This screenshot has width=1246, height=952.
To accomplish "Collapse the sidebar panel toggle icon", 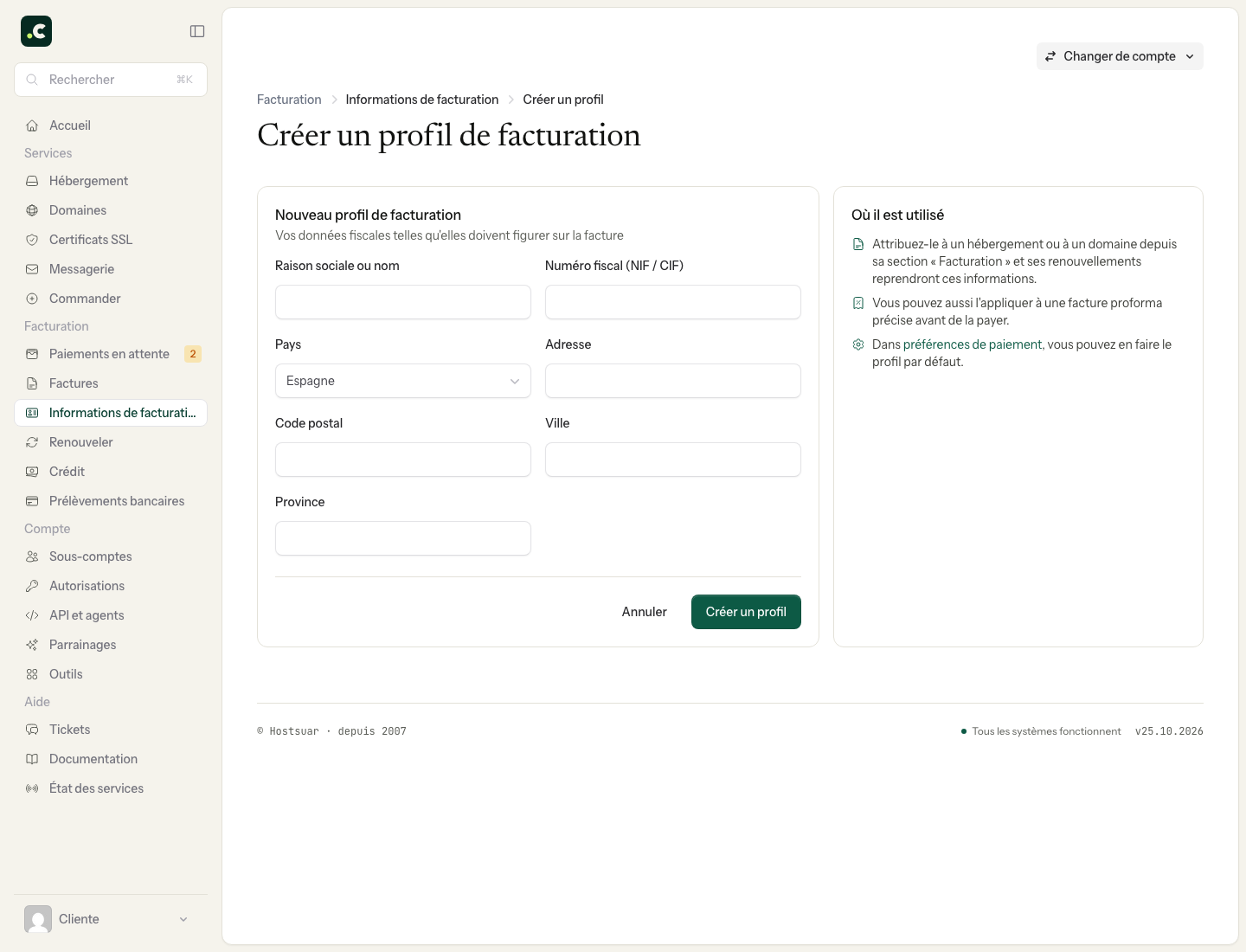I will tap(197, 31).
